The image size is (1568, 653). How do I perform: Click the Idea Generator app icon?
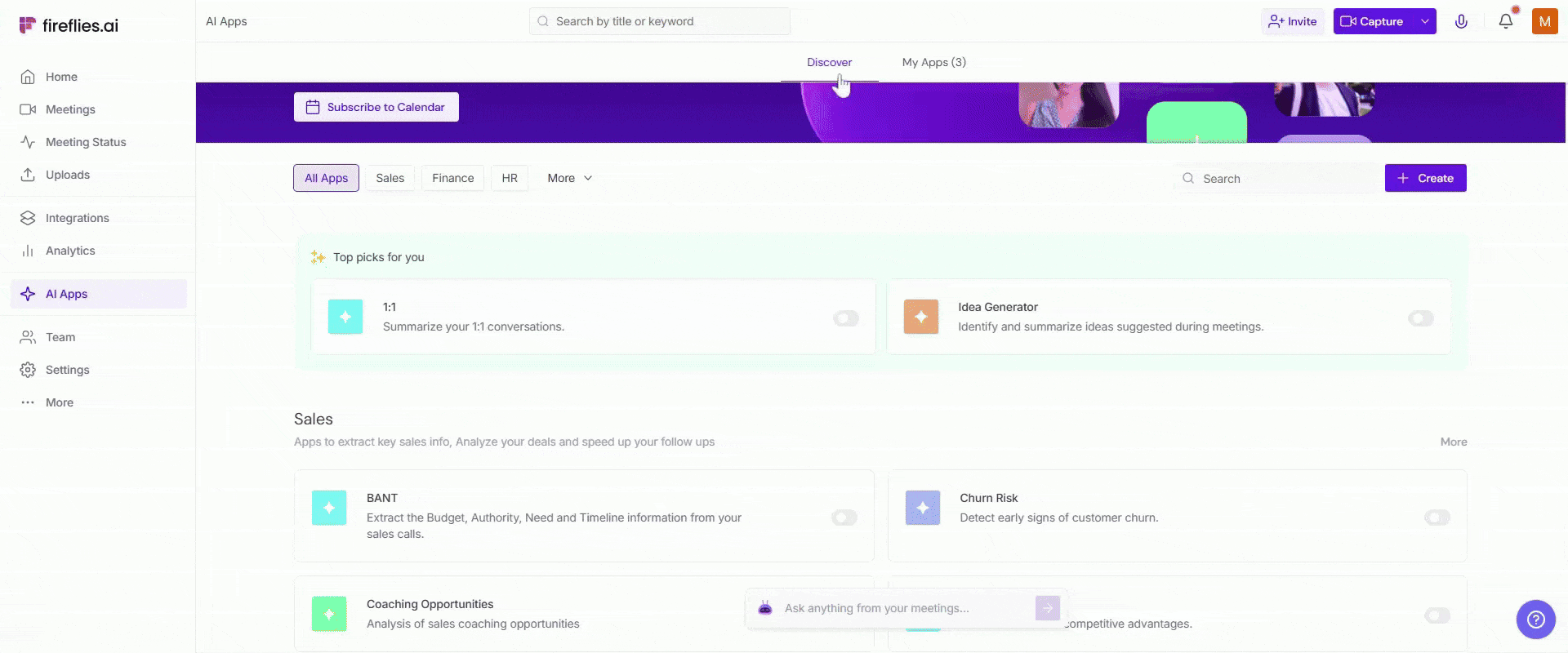921,317
